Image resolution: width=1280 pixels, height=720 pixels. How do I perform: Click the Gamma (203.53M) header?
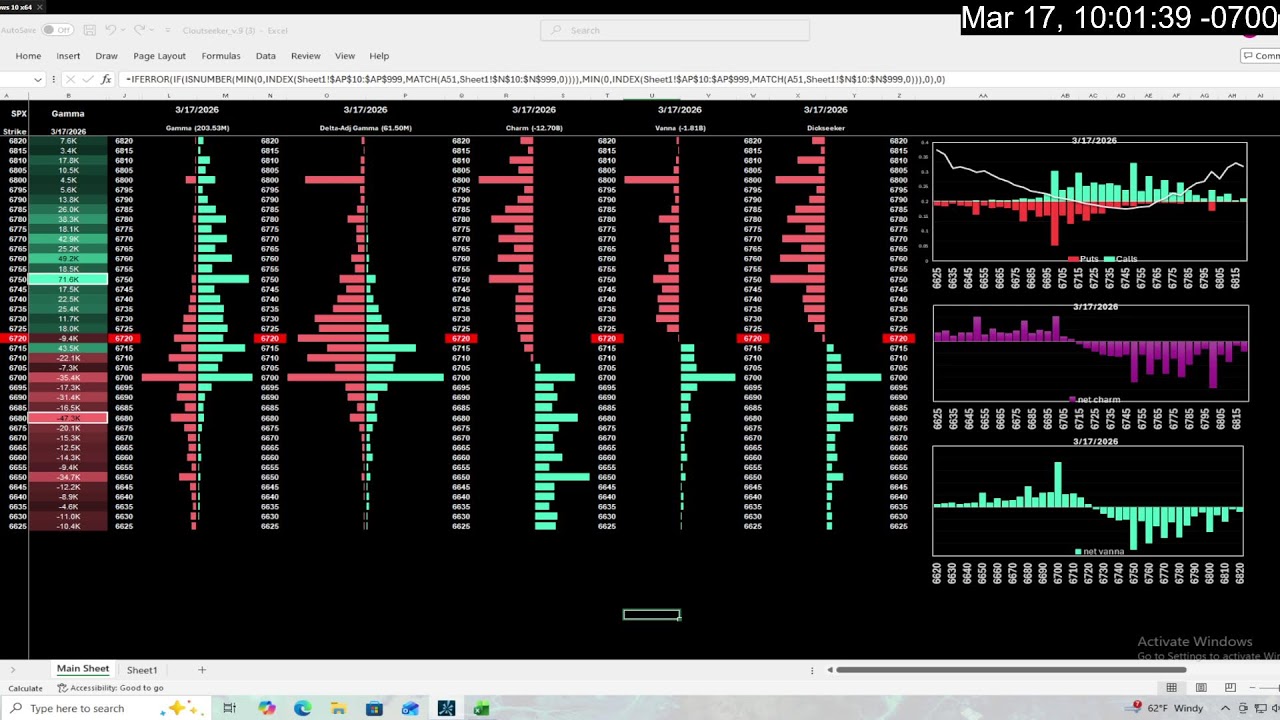pyautogui.click(x=197, y=128)
